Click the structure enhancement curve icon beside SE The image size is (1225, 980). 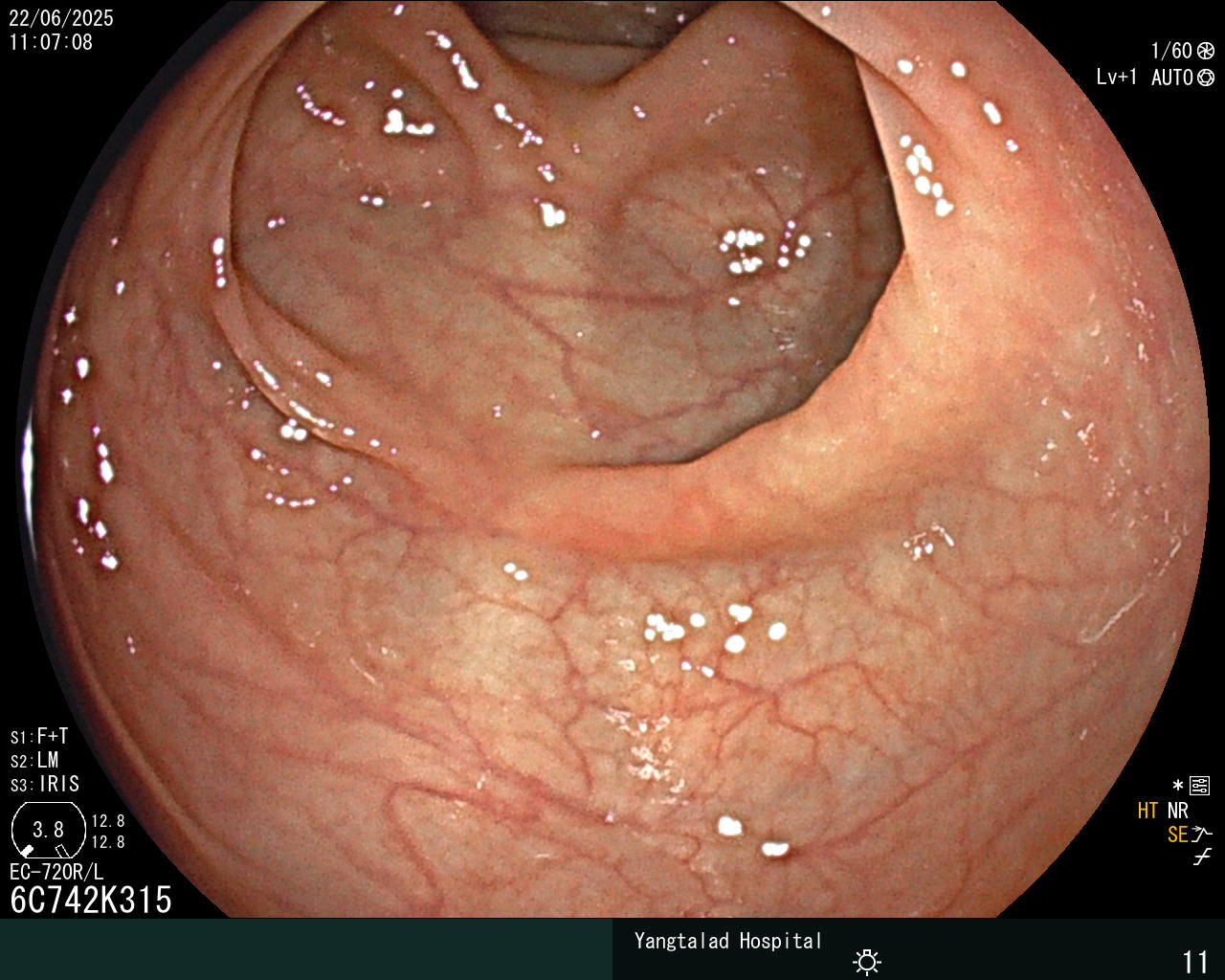point(1202,835)
